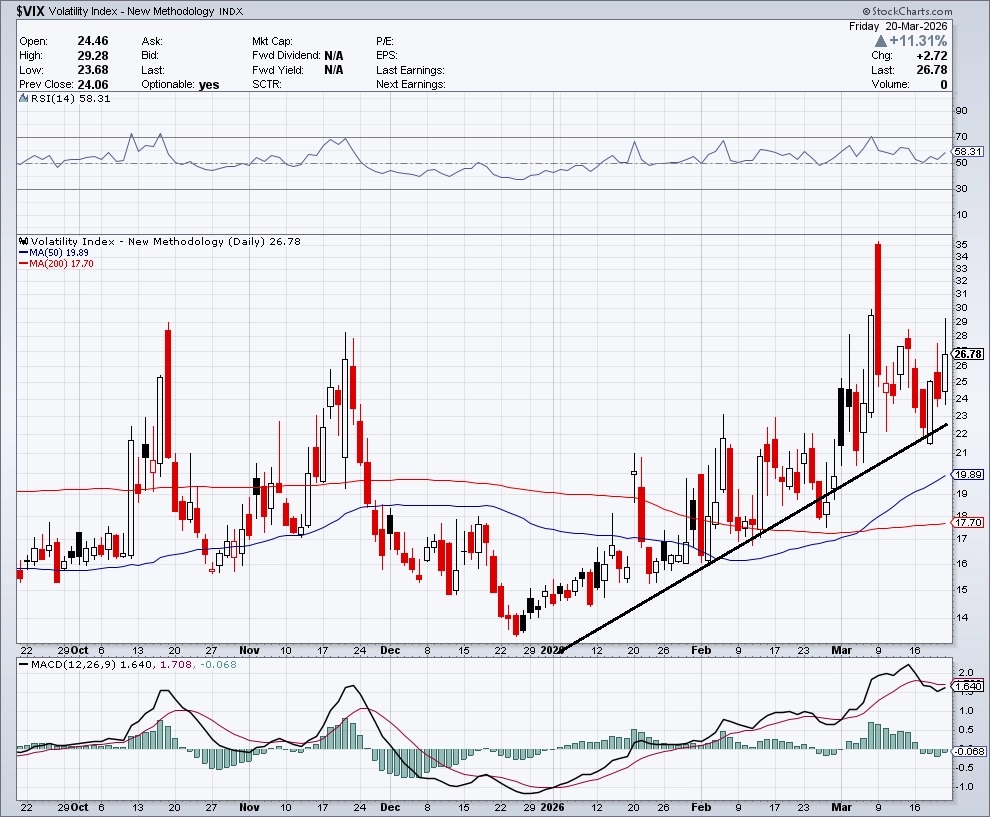
Task: Click the -0.068 histogram value tag on MACD axis
Action: tap(968, 751)
